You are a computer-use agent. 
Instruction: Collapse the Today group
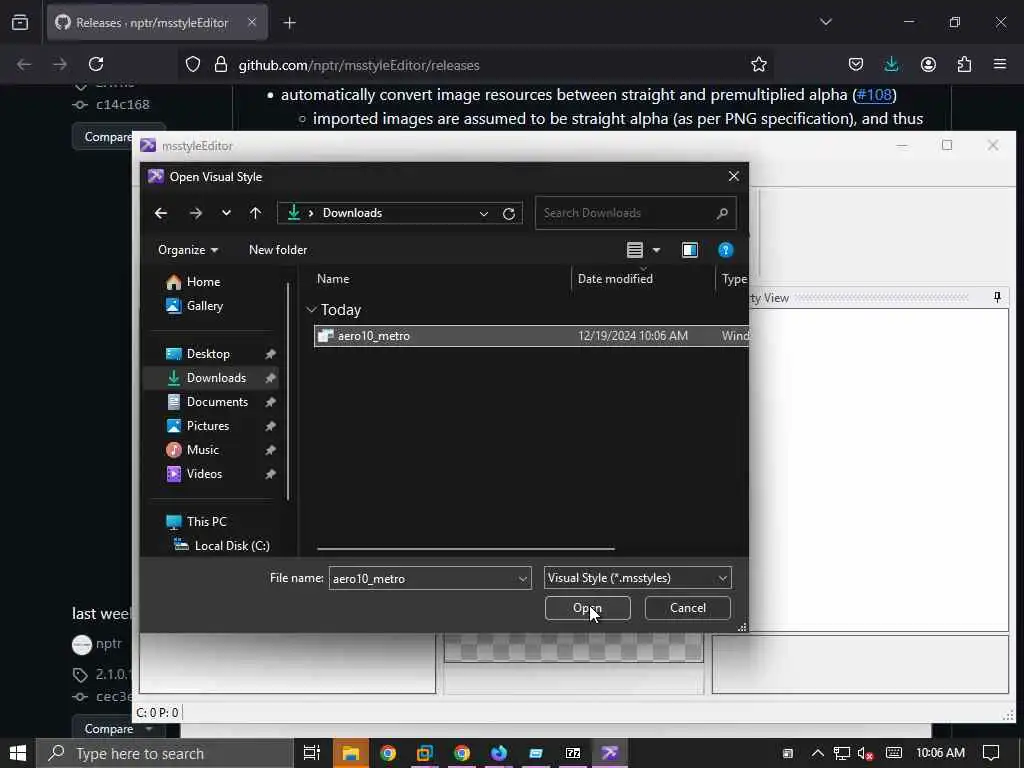pyautogui.click(x=312, y=310)
